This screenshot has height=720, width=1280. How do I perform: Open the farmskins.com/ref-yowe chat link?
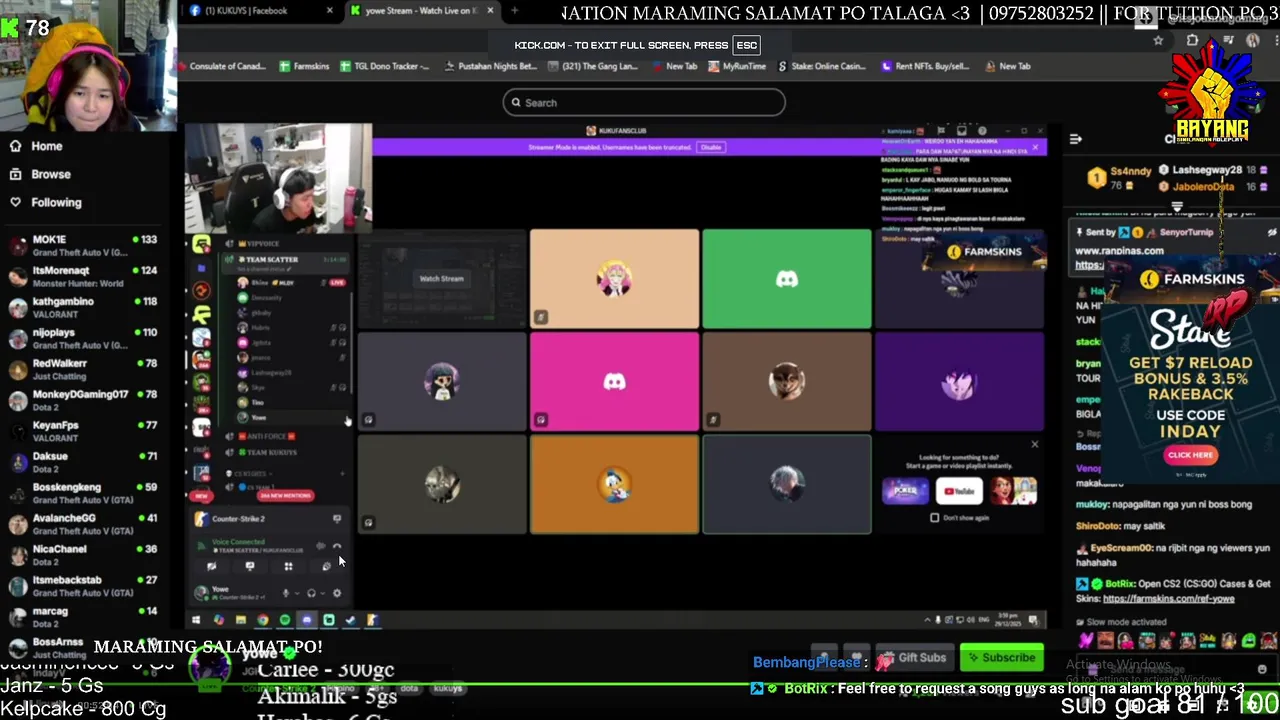pyautogui.click(x=1168, y=599)
